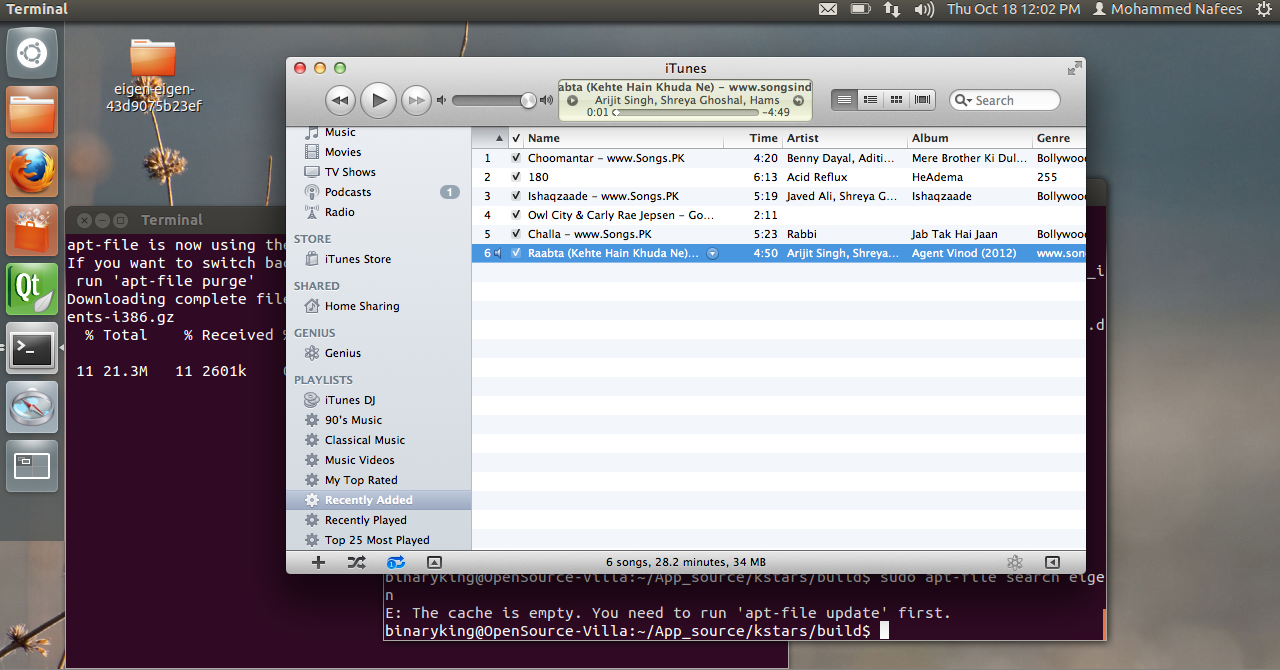Enter iTunes full screen mode

[x=1074, y=68]
